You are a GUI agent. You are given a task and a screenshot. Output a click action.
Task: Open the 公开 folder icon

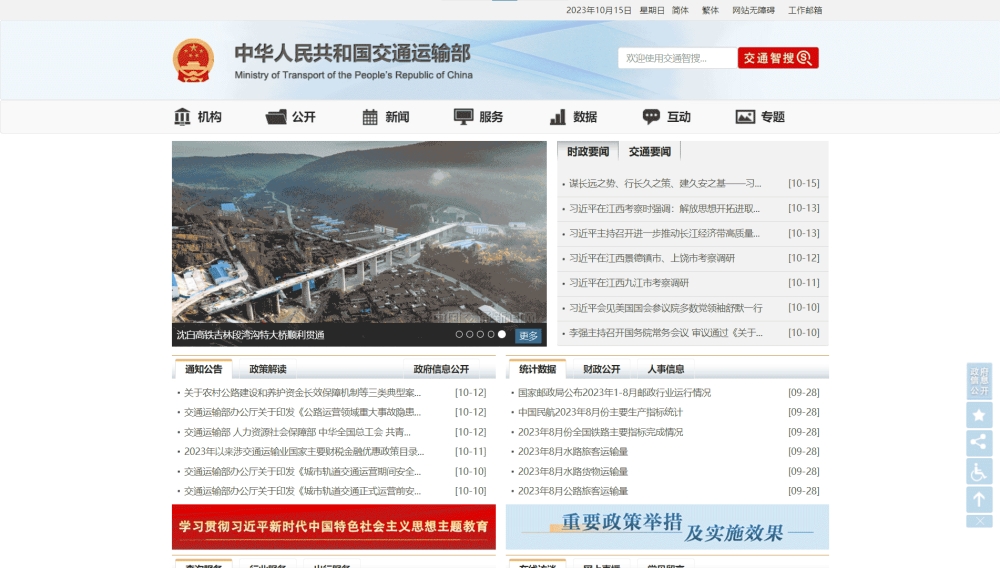276,117
